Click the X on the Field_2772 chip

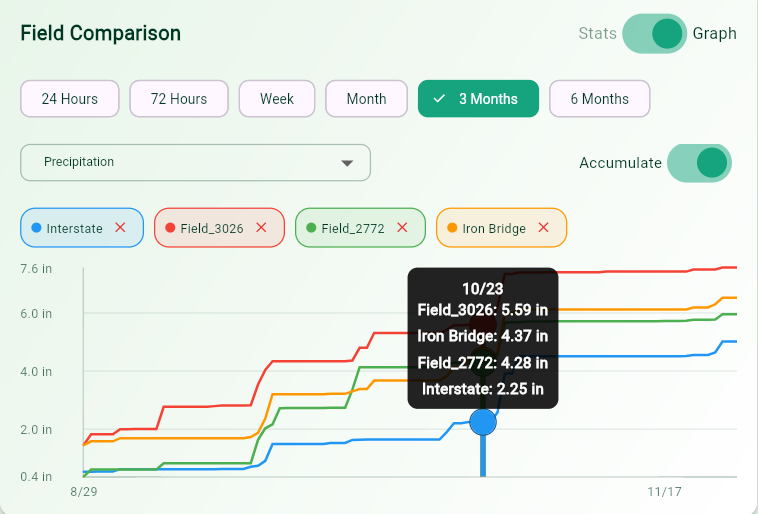pos(402,228)
